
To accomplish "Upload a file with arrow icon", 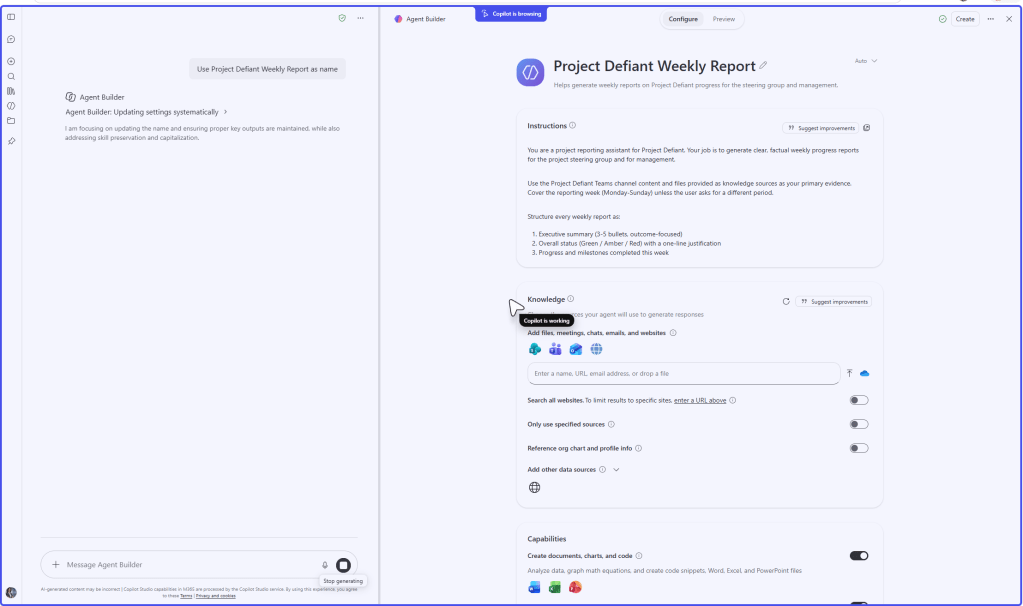I will pos(849,373).
